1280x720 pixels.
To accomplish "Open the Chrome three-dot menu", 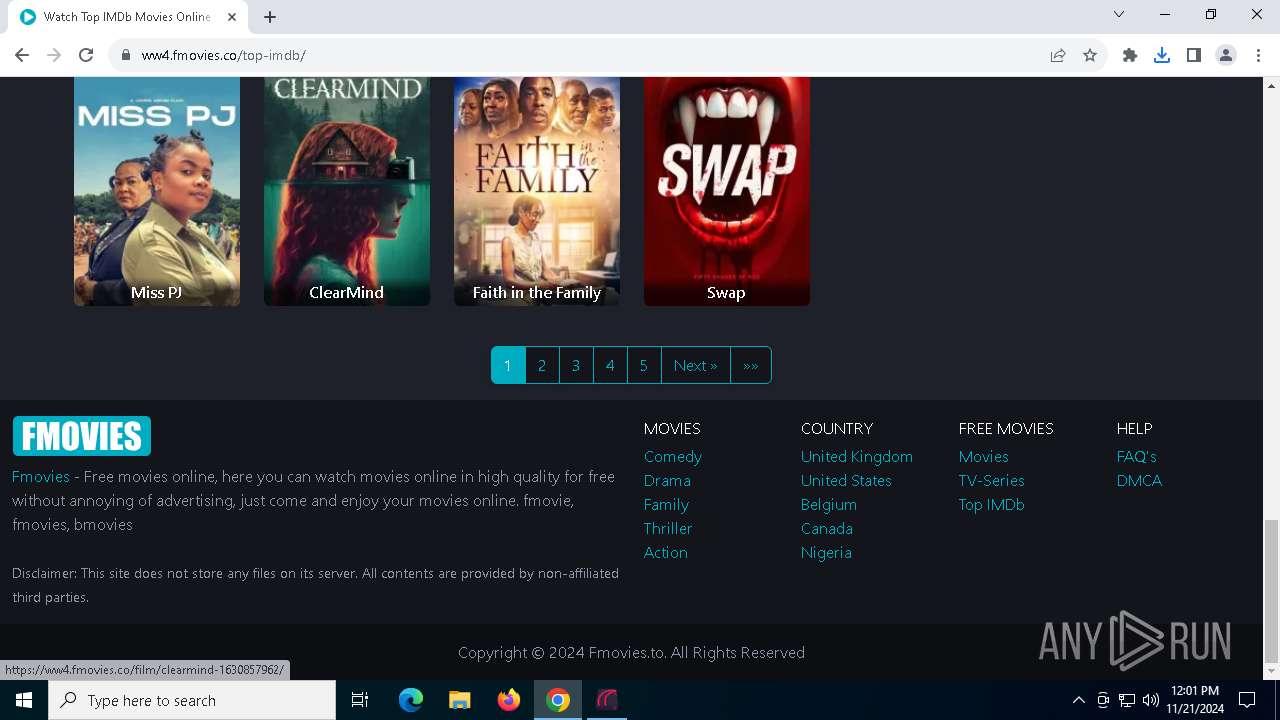I will click(1258, 55).
